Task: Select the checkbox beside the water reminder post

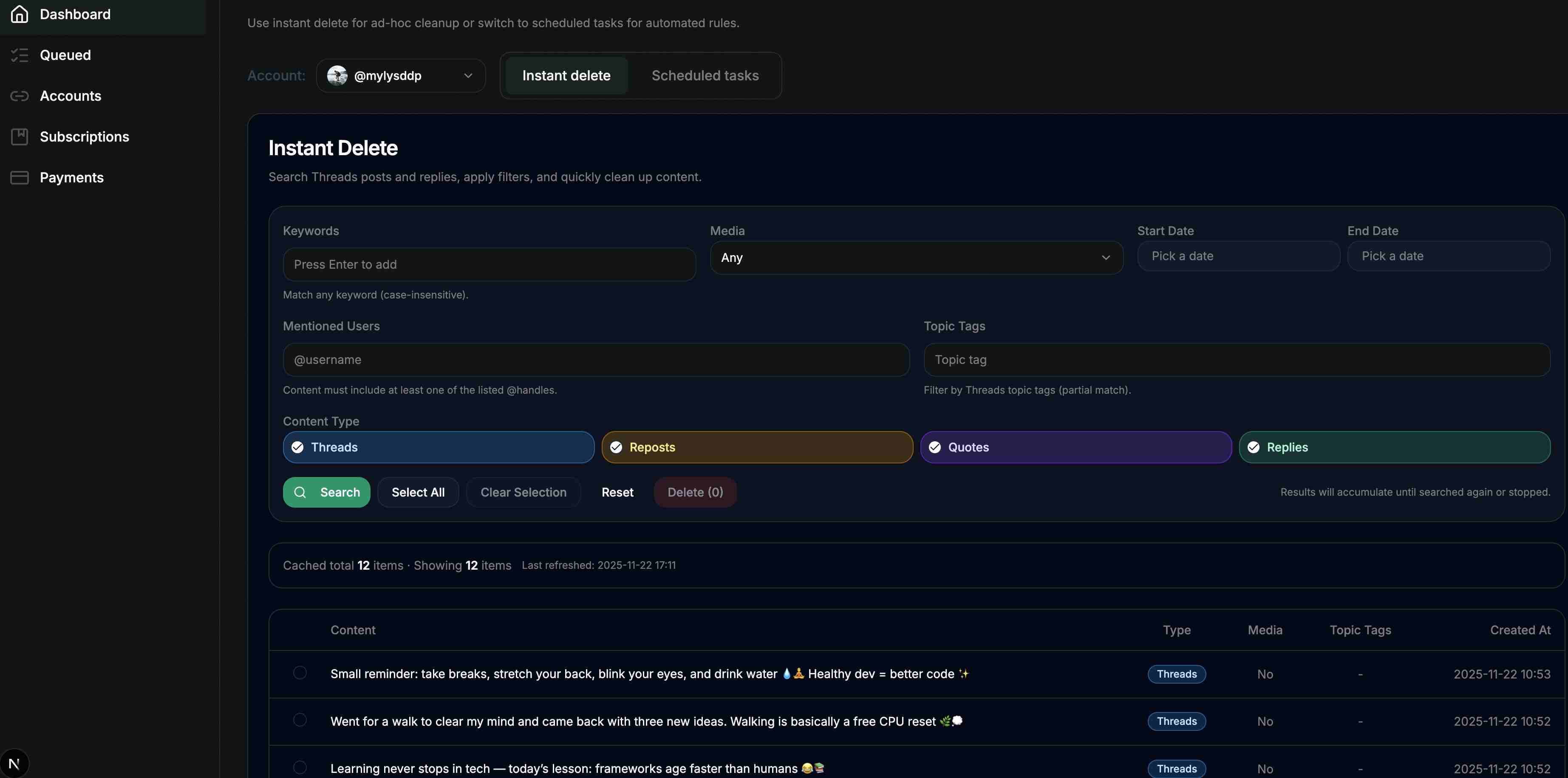Action: point(300,673)
